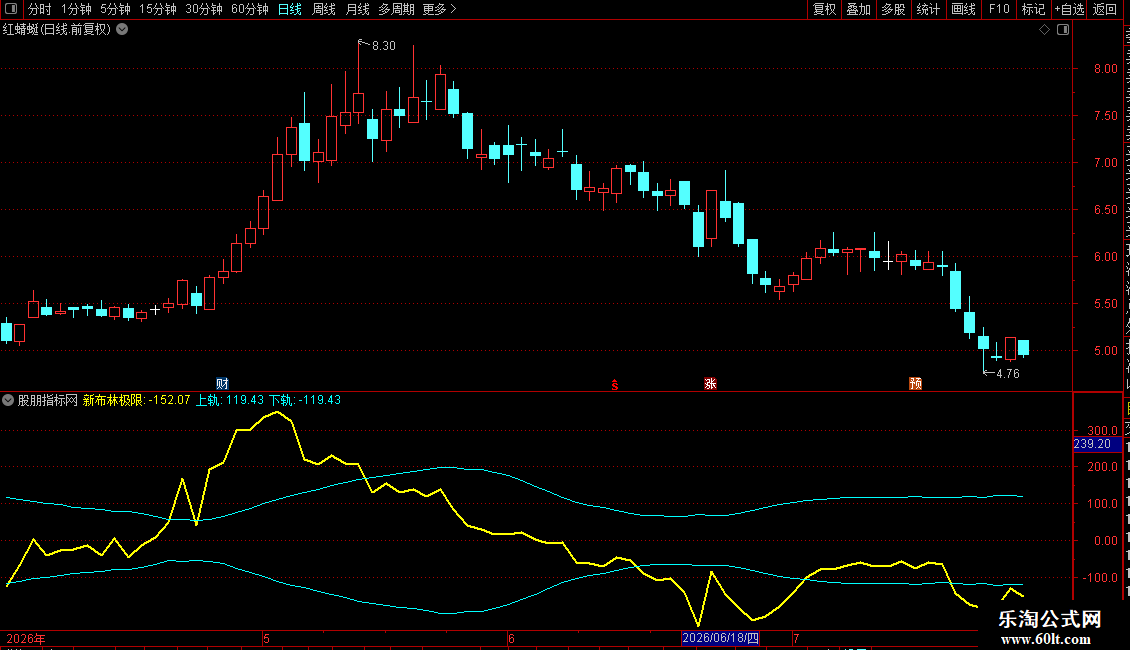Open the 多股 multi-stock view
Image resolution: width=1130 pixels, height=650 pixels.
pos(894,9)
